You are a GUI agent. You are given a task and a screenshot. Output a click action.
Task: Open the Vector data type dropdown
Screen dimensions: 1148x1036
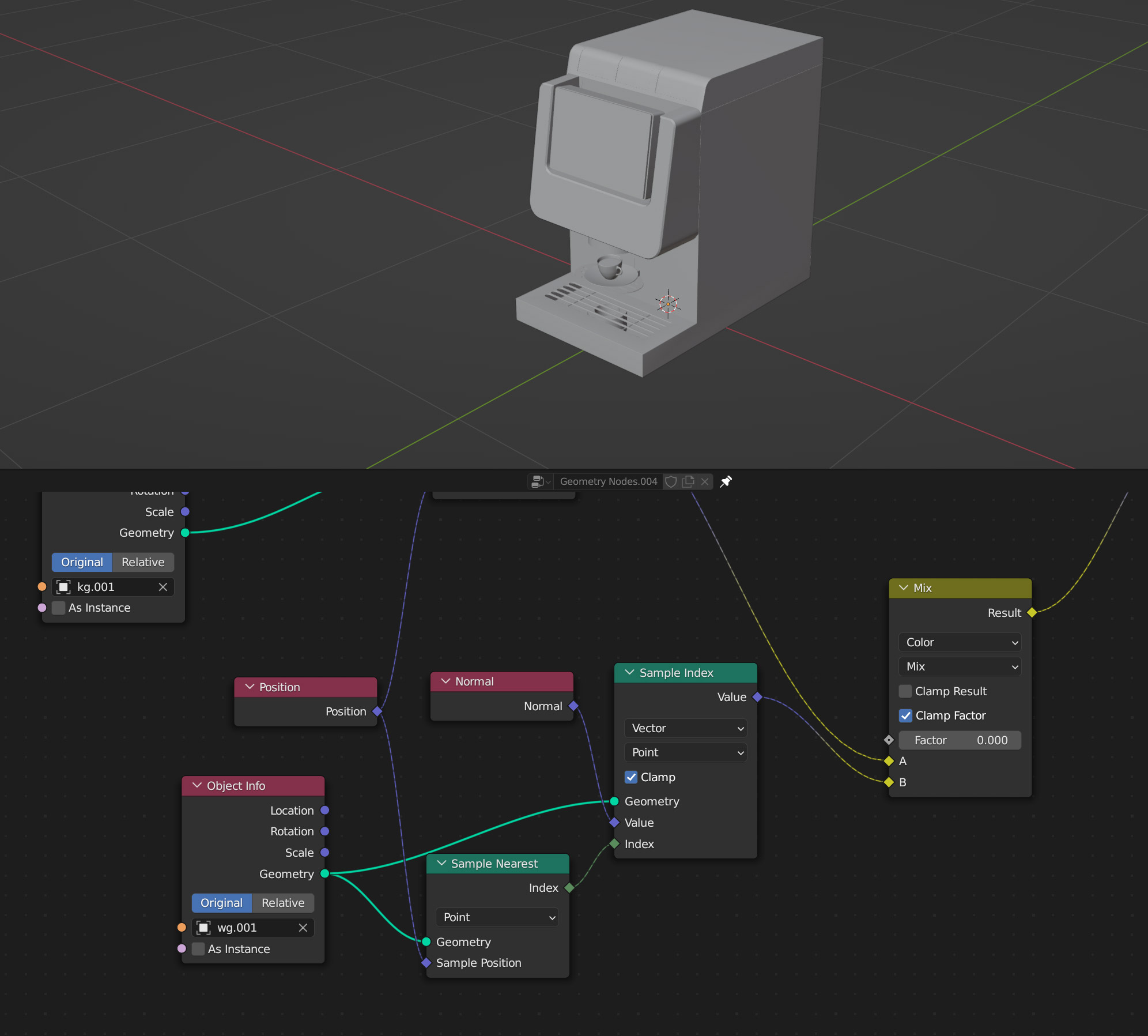point(686,728)
